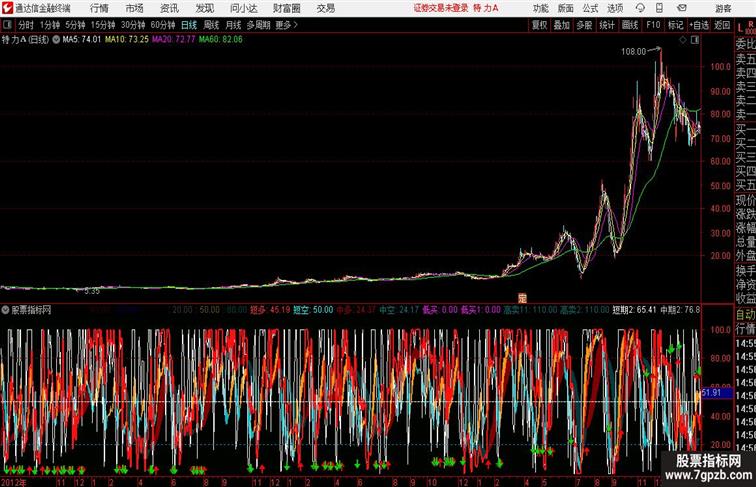Open the 行情 menu

tap(99, 8)
